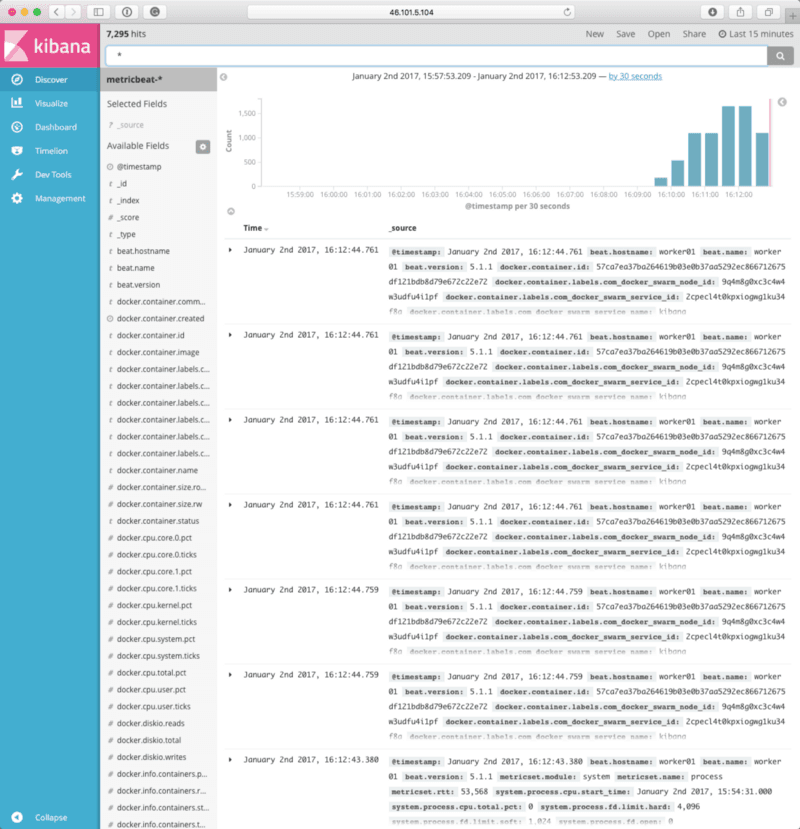Collapse the histogram panel chevron
800x829 pixels.
point(782,100)
